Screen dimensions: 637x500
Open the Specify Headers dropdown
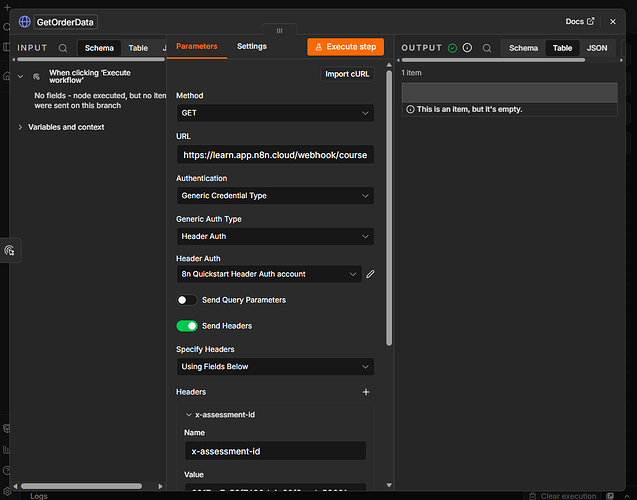click(x=275, y=367)
